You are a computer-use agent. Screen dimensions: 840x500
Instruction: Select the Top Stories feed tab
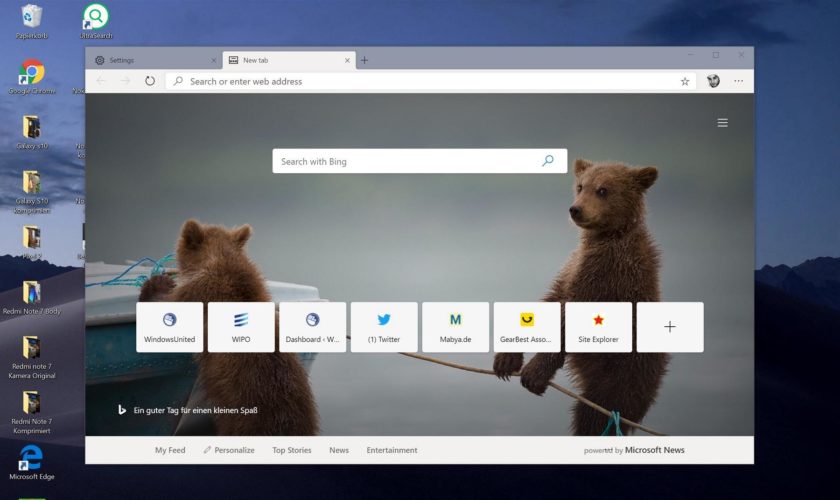tap(292, 450)
